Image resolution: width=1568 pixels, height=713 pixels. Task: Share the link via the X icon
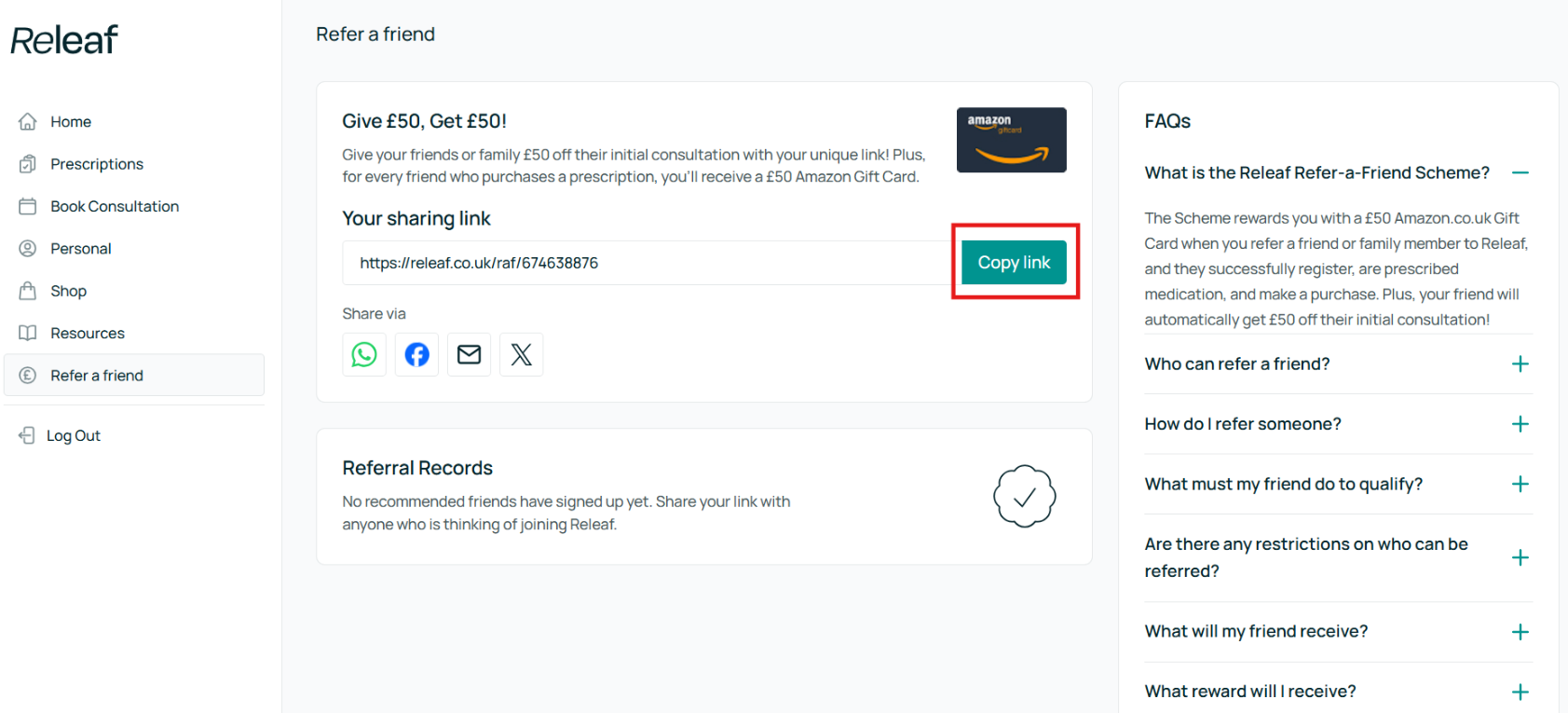pos(522,354)
